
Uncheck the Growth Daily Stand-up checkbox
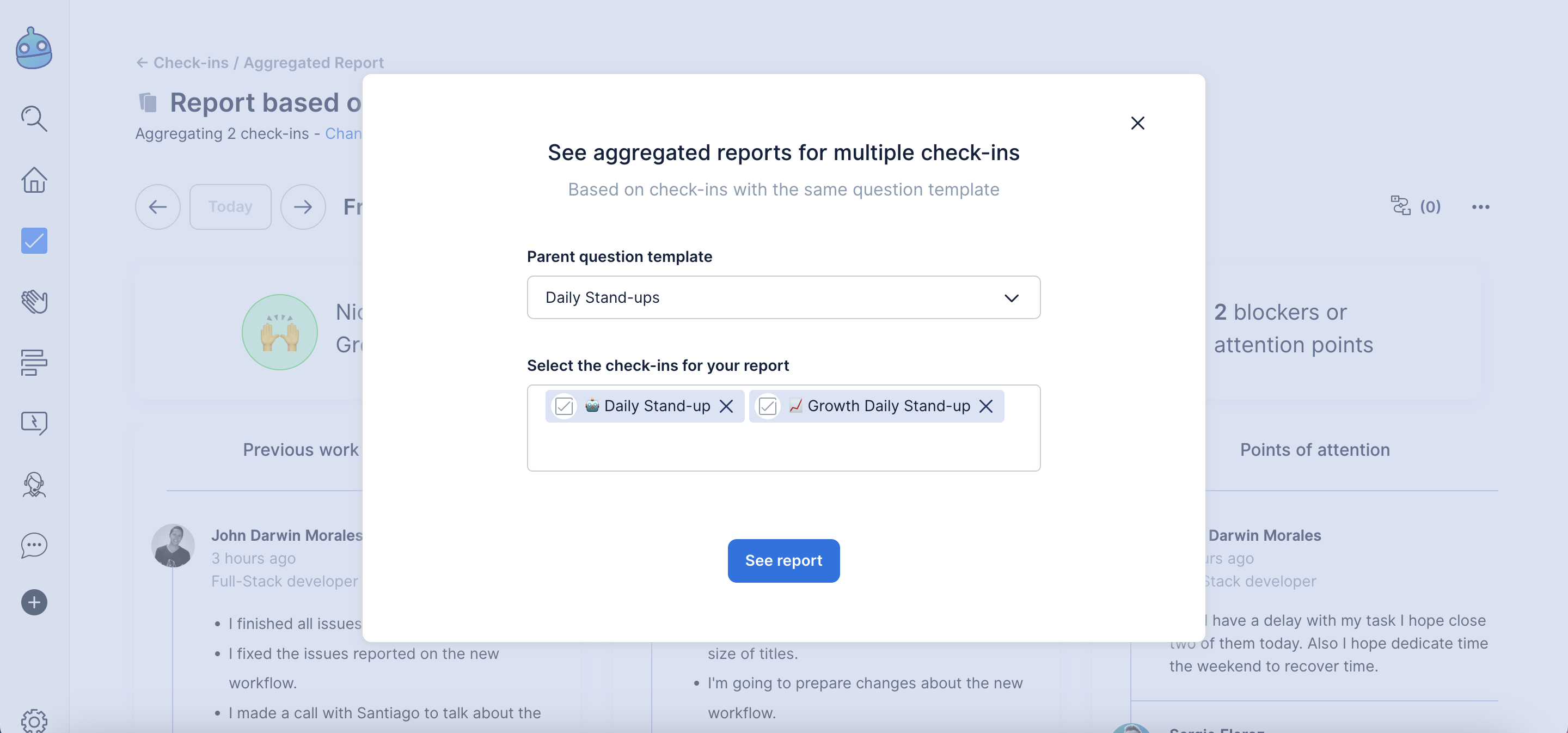768,406
